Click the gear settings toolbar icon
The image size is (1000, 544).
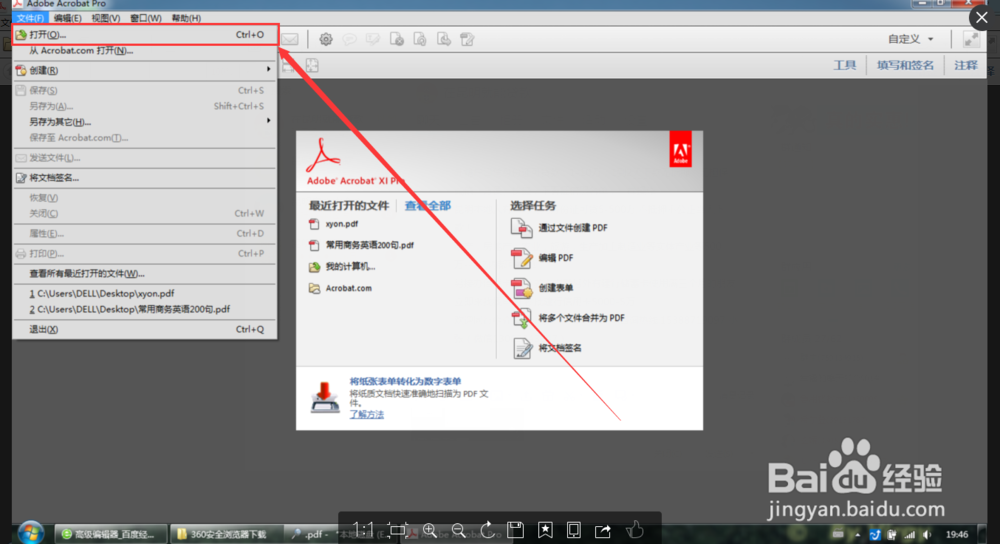pyautogui.click(x=326, y=40)
